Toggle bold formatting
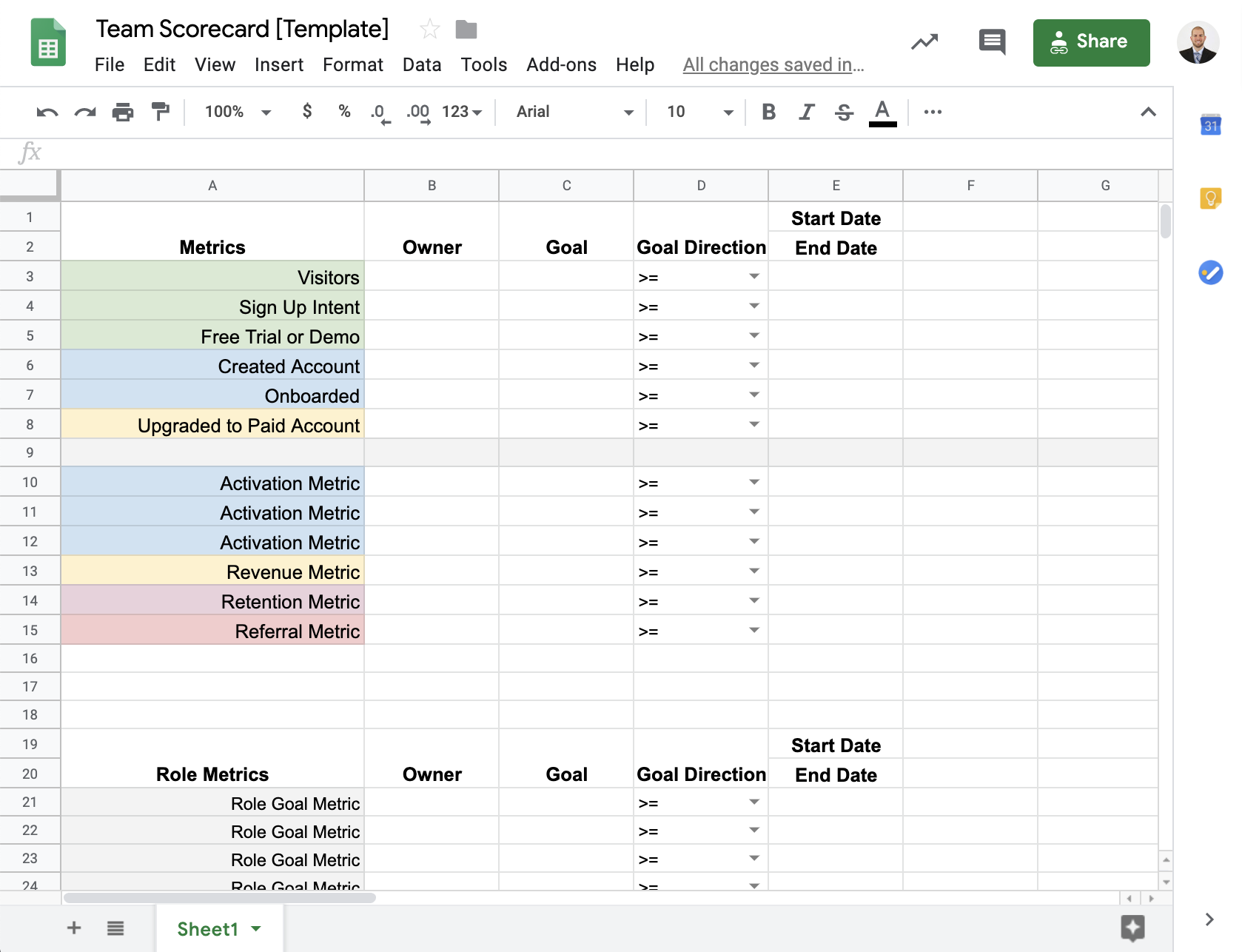Image resolution: width=1242 pixels, height=952 pixels. tap(768, 112)
